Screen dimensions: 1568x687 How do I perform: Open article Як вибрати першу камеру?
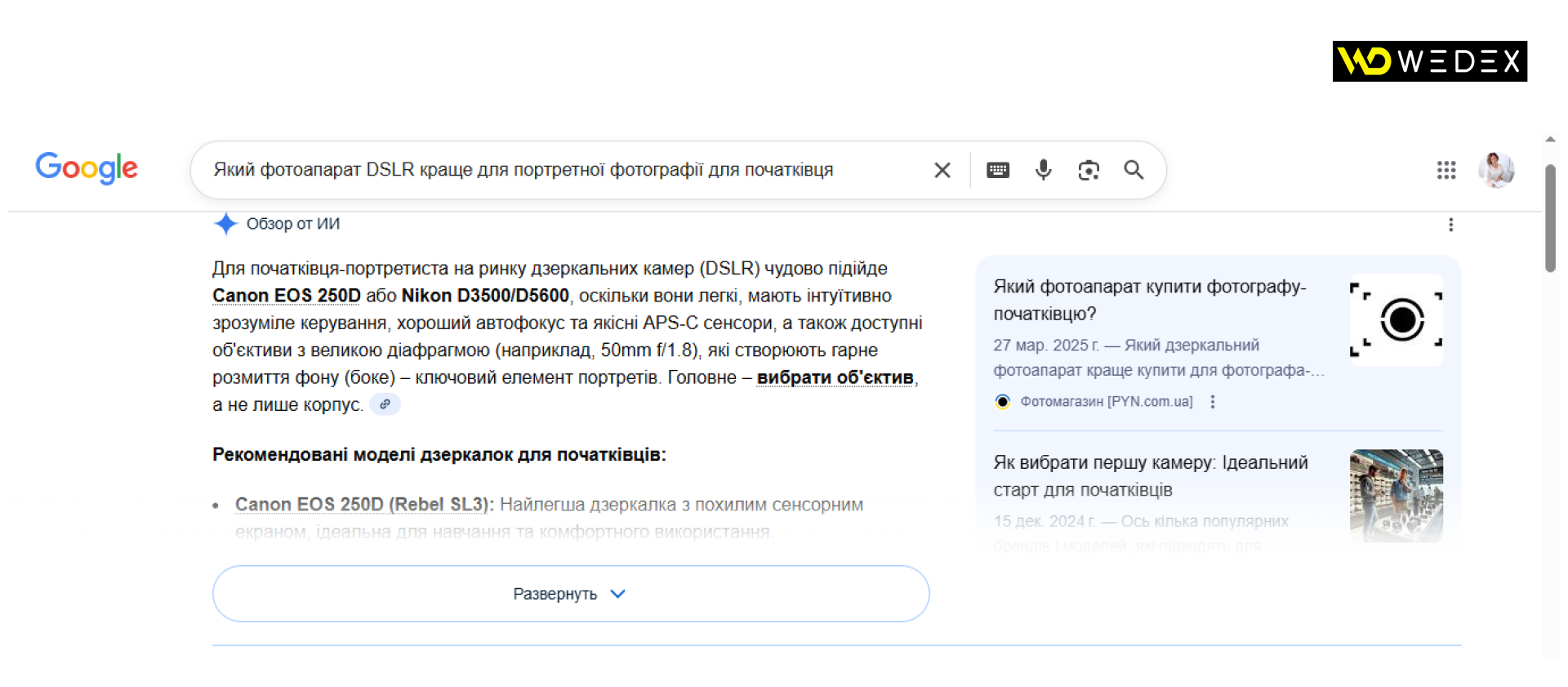(x=1151, y=476)
